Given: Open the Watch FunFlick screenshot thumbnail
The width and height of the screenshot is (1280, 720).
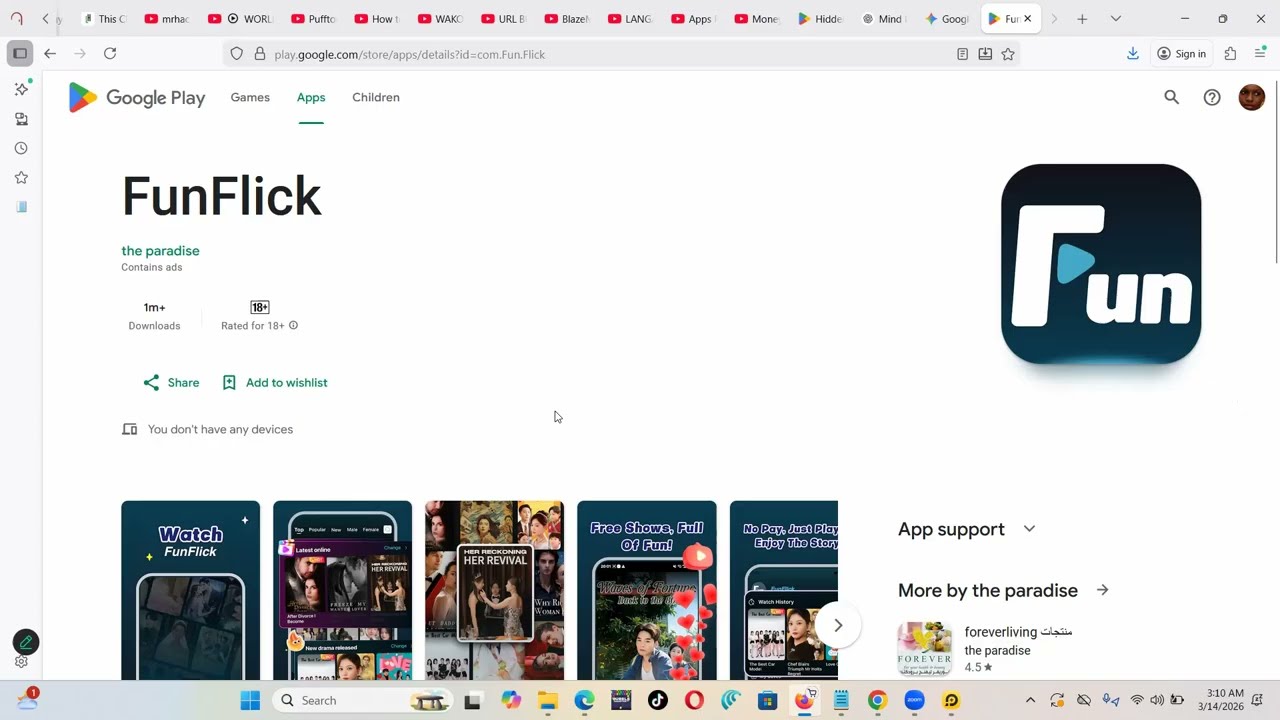Looking at the screenshot, I should pos(190,590).
